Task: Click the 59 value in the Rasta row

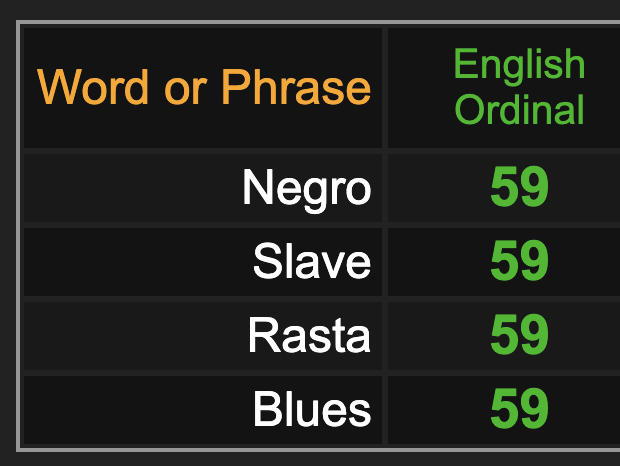Action: [519, 335]
